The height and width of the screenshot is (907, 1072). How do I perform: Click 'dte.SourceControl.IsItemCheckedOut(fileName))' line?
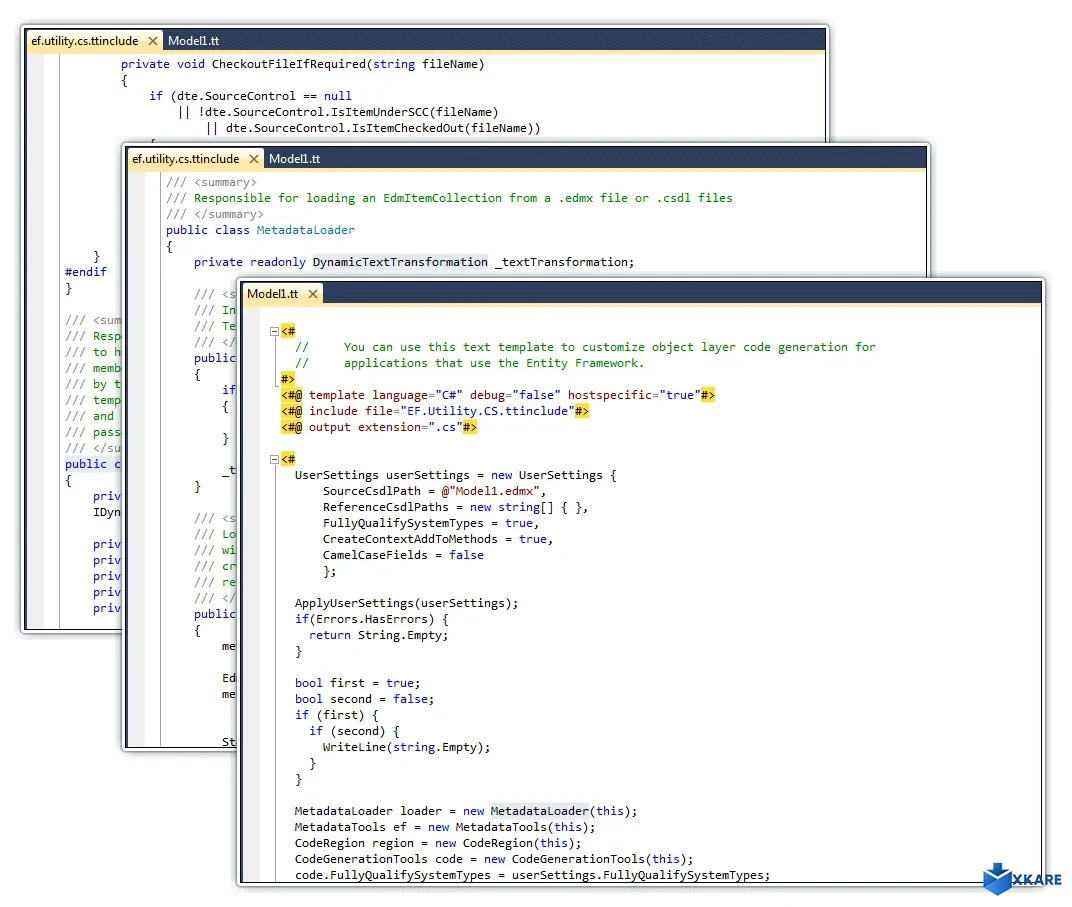point(373,128)
